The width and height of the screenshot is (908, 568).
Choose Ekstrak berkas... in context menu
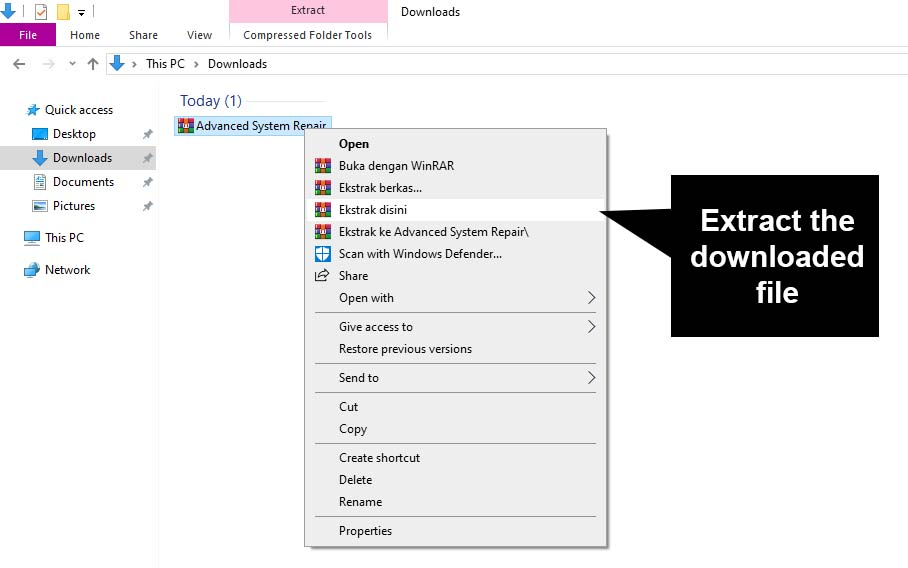click(x=455, y=188)
